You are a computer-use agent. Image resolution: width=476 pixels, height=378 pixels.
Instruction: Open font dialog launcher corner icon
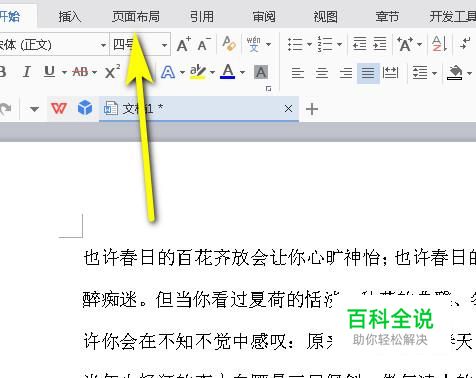(268, 89)
